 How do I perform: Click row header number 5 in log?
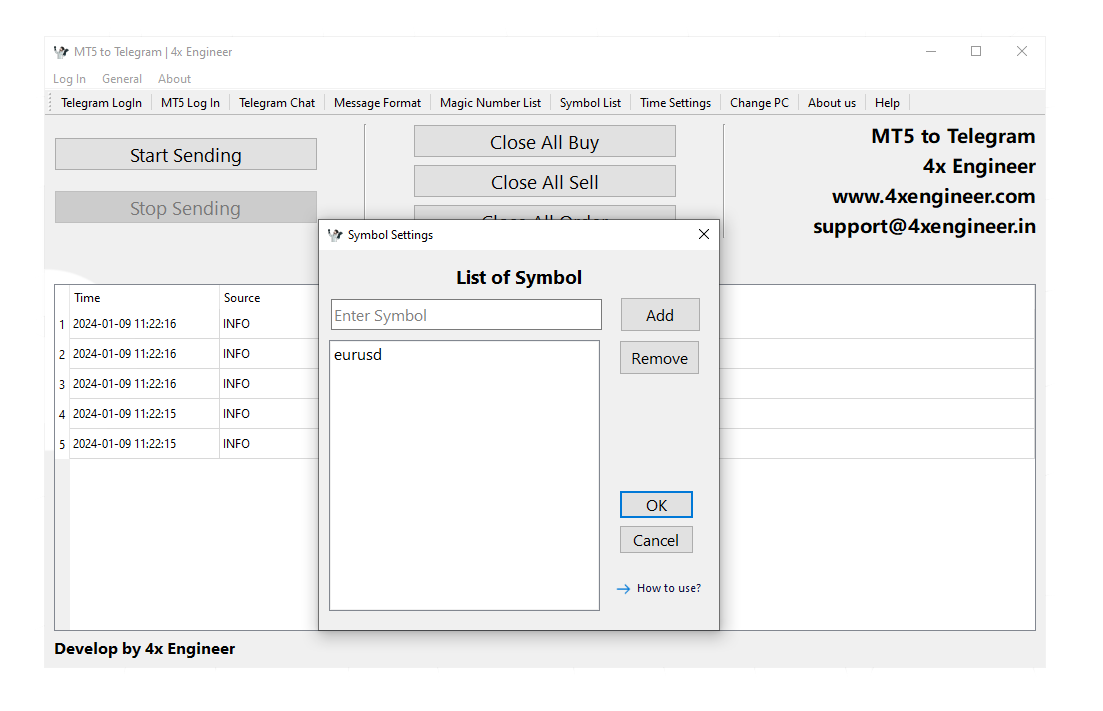pos(62,444)
